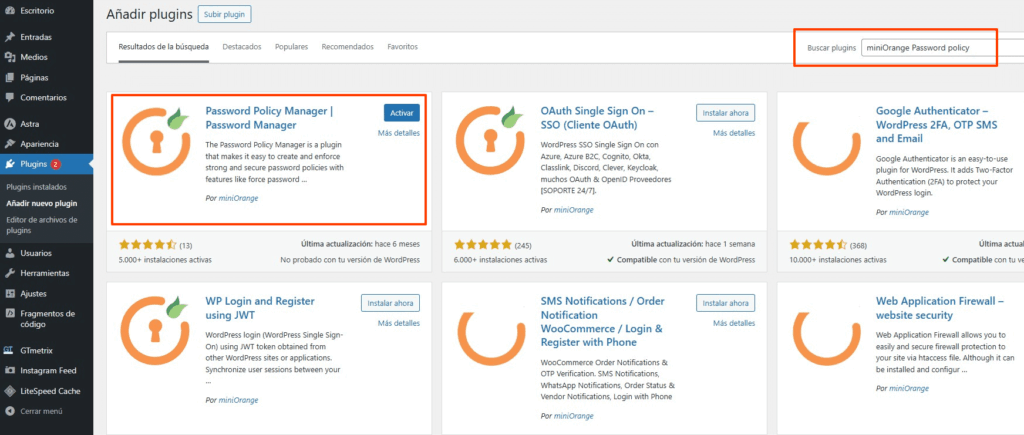Click the star rating of OAuth Single Sign On
This screenshot has height=435, width=1024.
coord(483,245)
